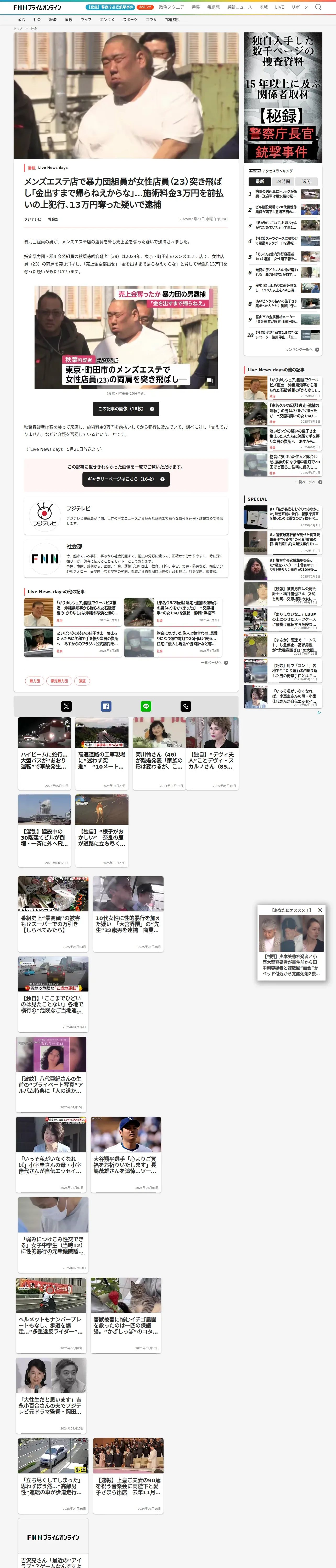The height and width of the screenshot is (1568, 336).
Task: Open sidebar article about かりゆしウェア閣議
Action: tap(282, 388)
